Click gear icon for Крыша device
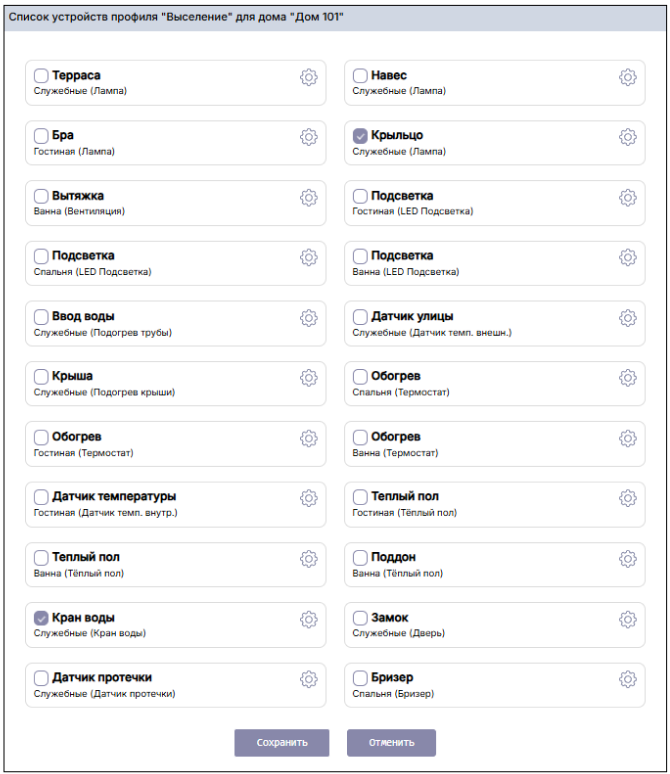670x774 pixels. point(309,378)
